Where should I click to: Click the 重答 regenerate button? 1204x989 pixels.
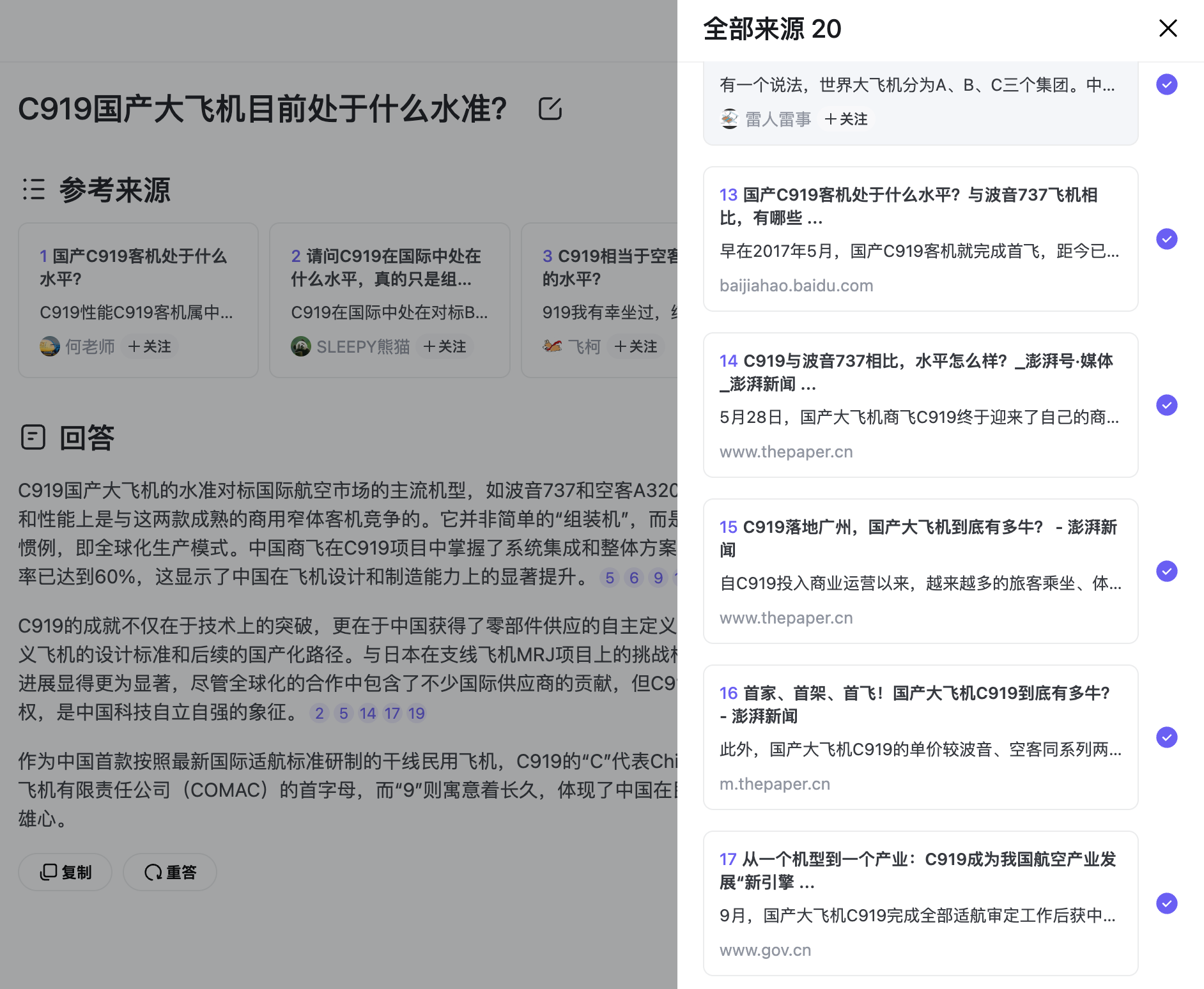tap(170, 872)
